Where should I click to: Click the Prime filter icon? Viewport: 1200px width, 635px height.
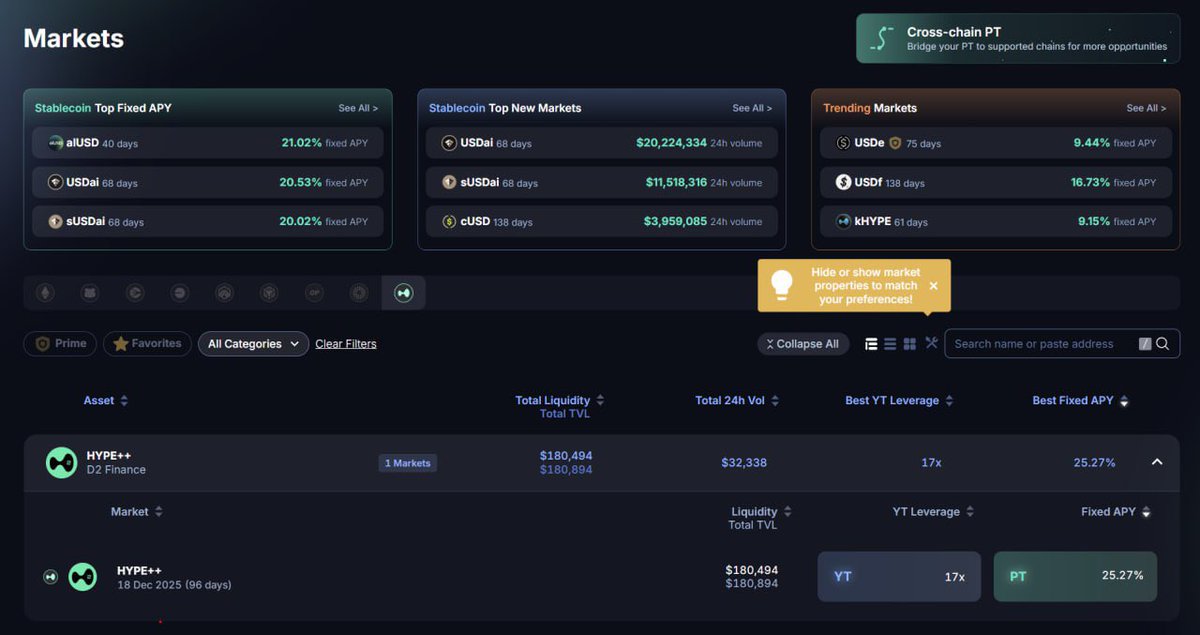click(x=59, y=343)
